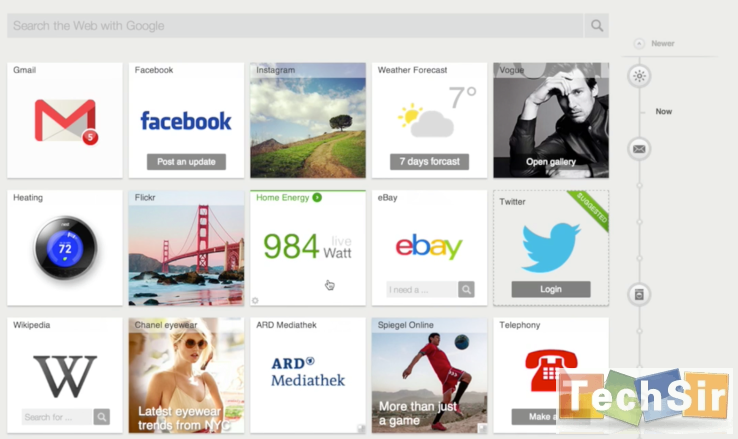This screenshot has height=439, width=738.
Task: Open the Chanel eyewear tile
Action: (x=186, y=375)
